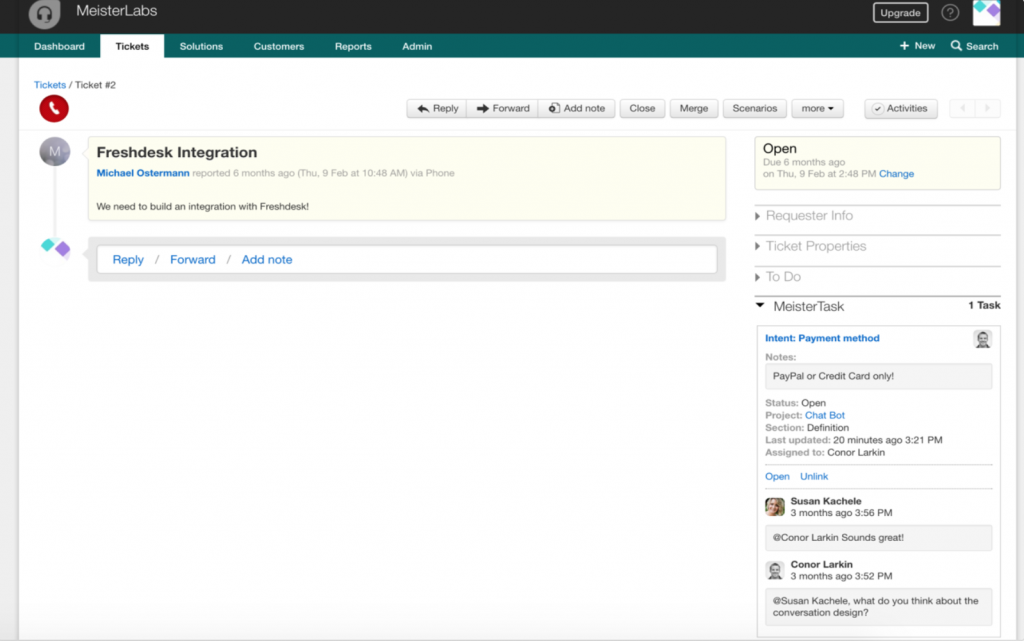Click 'Assigned to: Conor Larkin' text

click(825, 453)
